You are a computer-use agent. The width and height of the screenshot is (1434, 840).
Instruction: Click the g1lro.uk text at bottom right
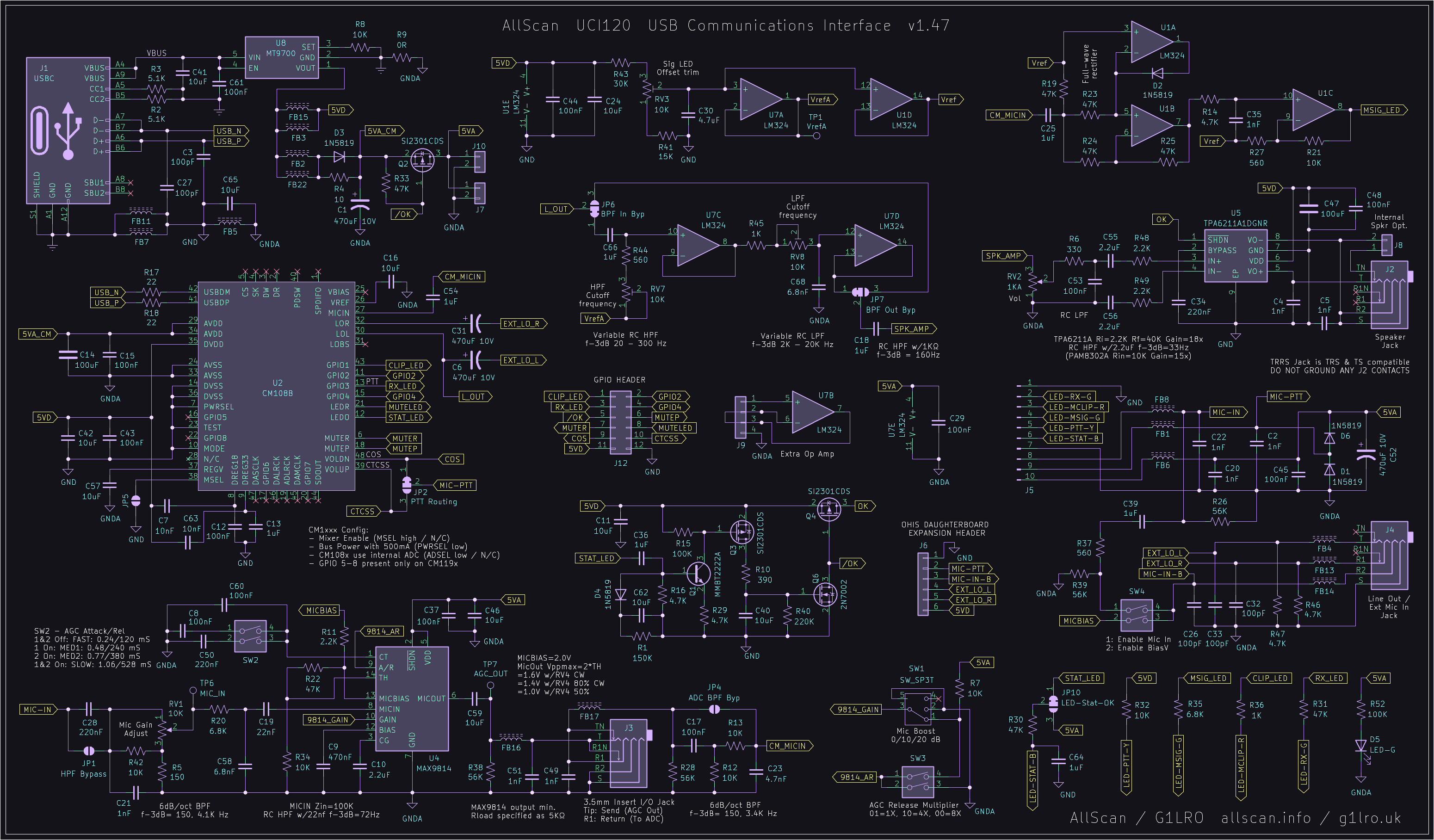(1370, 818)
